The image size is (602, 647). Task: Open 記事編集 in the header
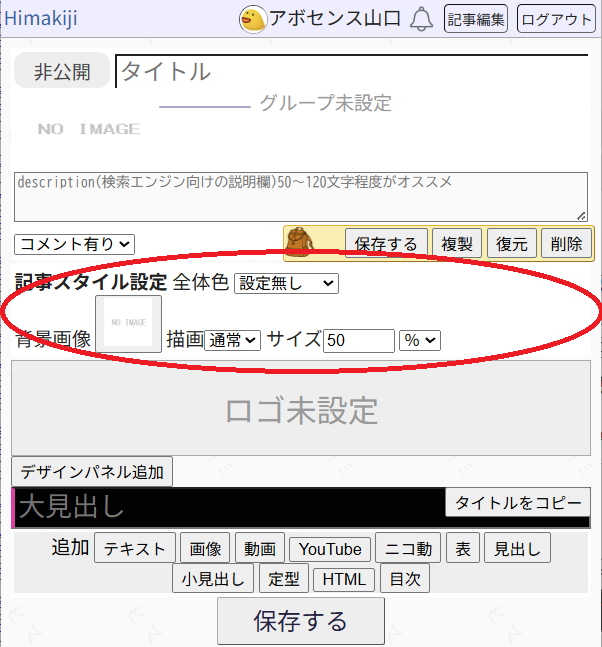[x=476, y=18]
